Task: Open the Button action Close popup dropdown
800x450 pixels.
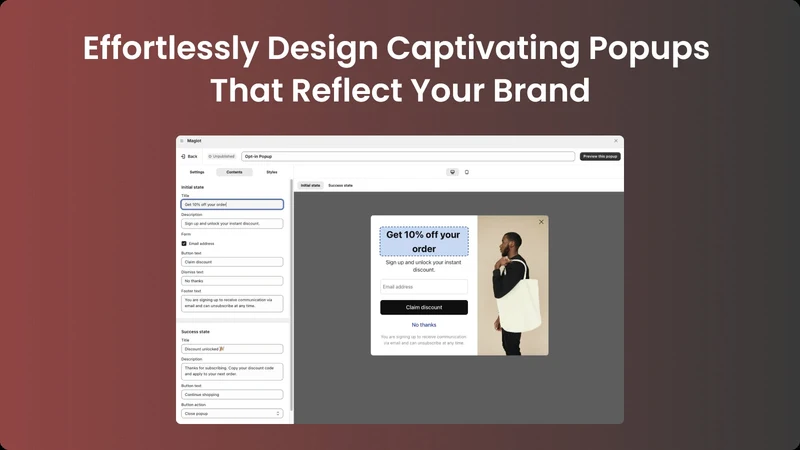Action: coord(232,414)
